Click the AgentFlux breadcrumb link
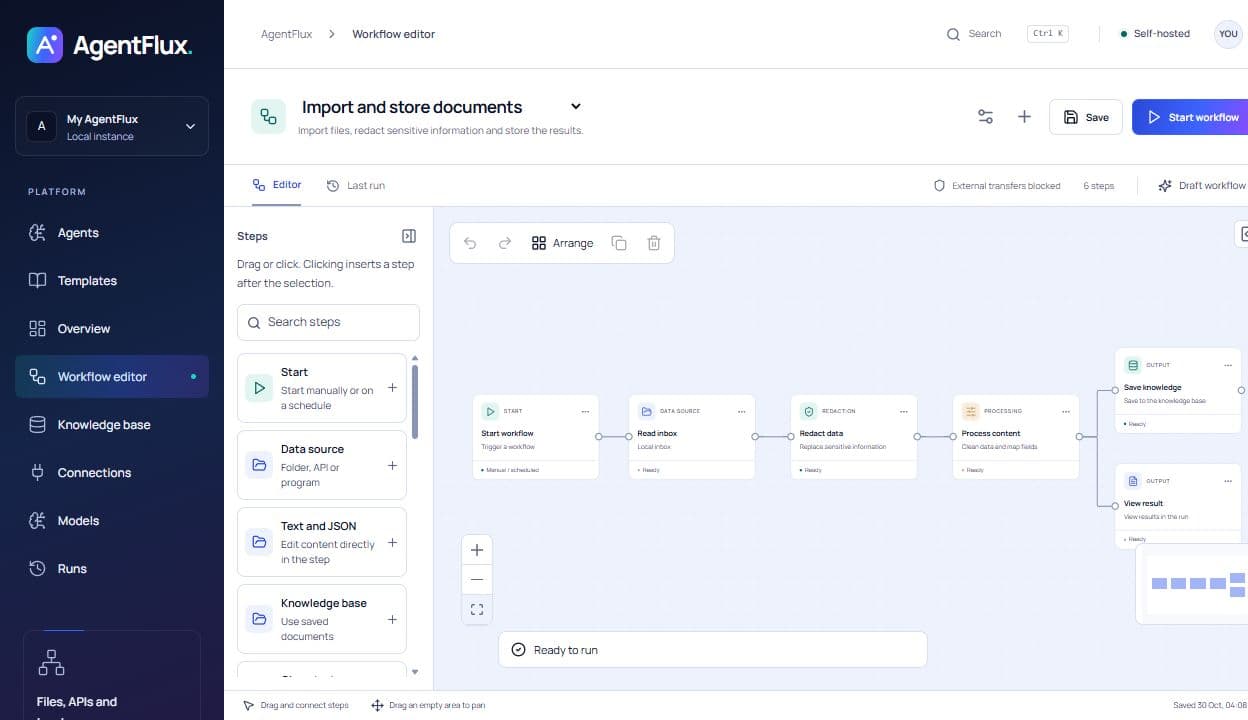The image size is (1248, 720). 286,34
